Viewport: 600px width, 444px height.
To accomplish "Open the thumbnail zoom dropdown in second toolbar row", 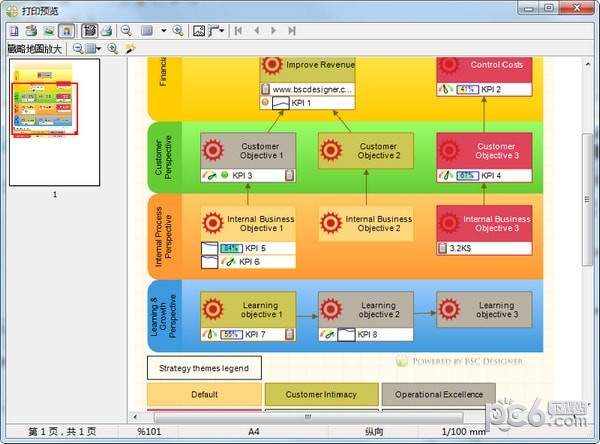I will coord(98,48).
